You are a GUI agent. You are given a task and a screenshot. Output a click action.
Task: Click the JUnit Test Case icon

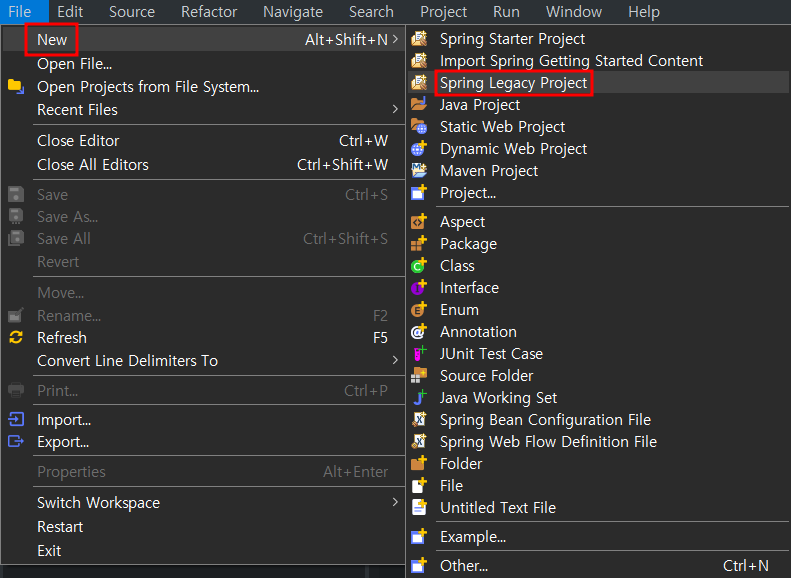[x=419, y=354]
